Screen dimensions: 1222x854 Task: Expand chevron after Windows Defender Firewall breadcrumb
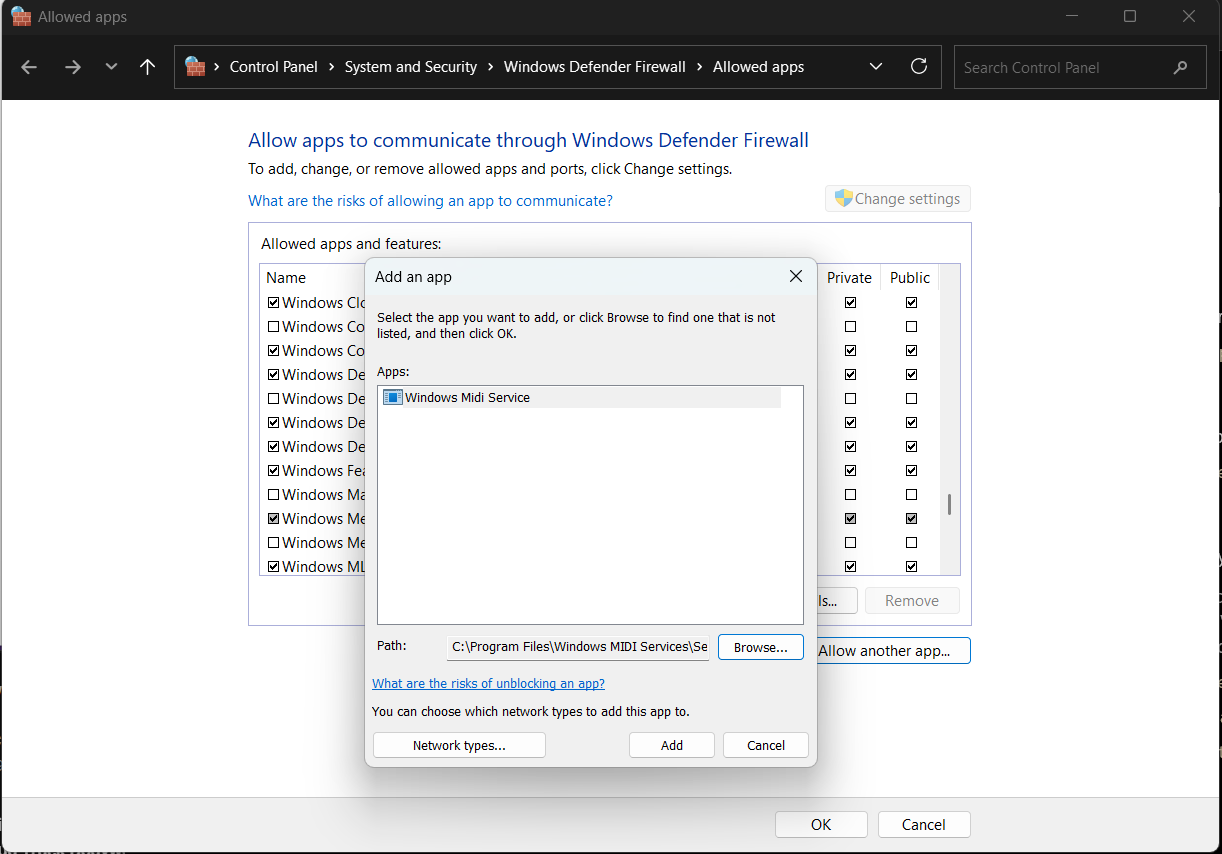[x=699, y=67]
